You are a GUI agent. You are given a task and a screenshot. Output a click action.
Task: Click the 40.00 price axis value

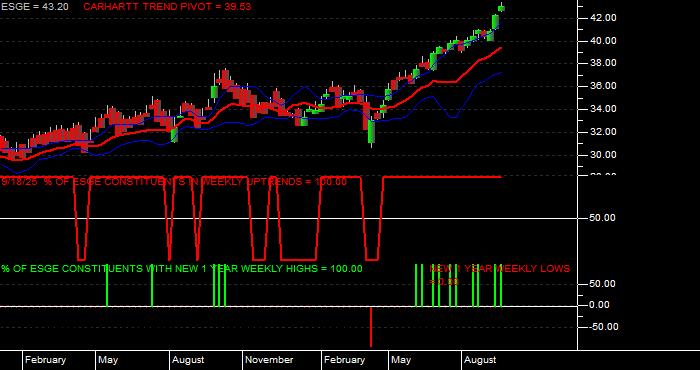(604, 41)
